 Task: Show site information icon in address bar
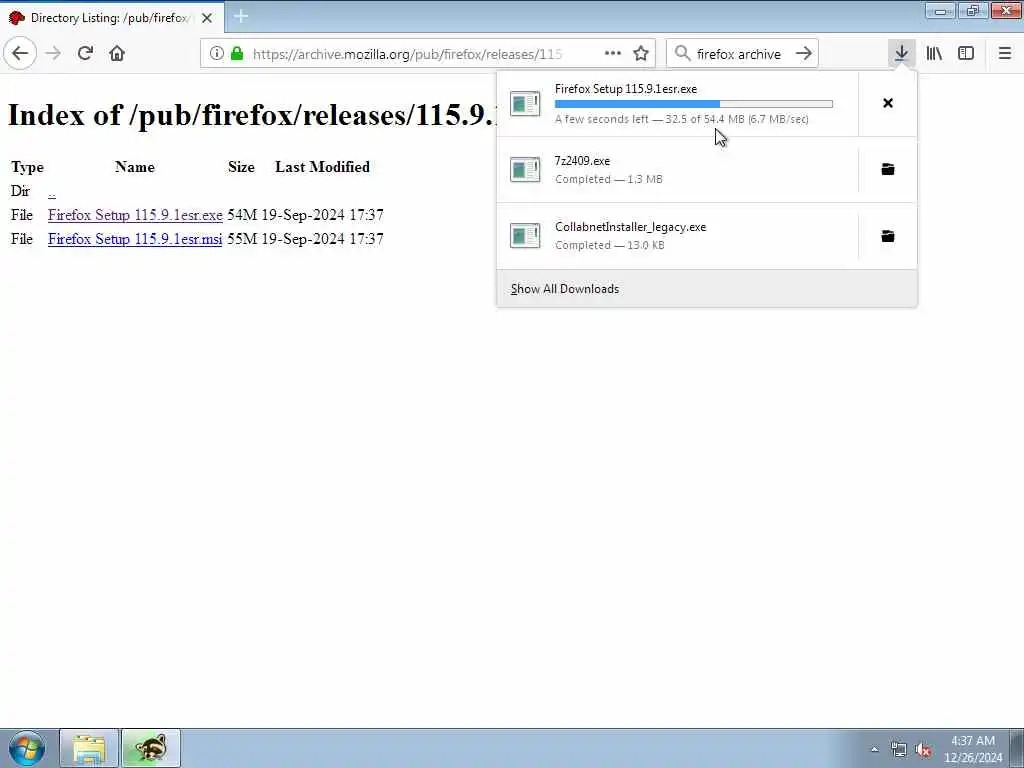pos(216,54)
